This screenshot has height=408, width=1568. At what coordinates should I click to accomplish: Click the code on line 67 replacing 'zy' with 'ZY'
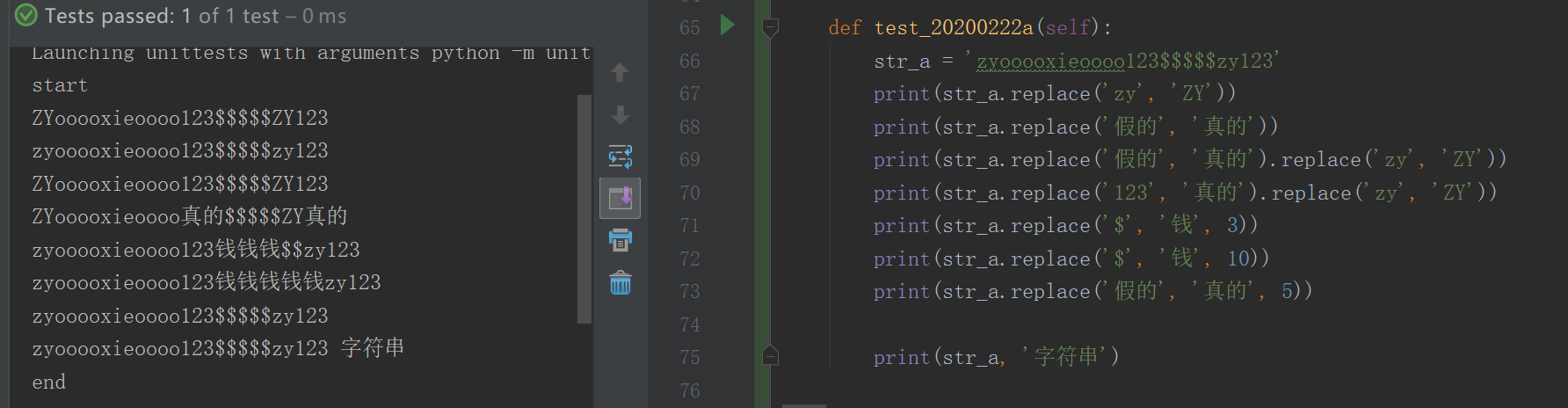[1055, 93]
